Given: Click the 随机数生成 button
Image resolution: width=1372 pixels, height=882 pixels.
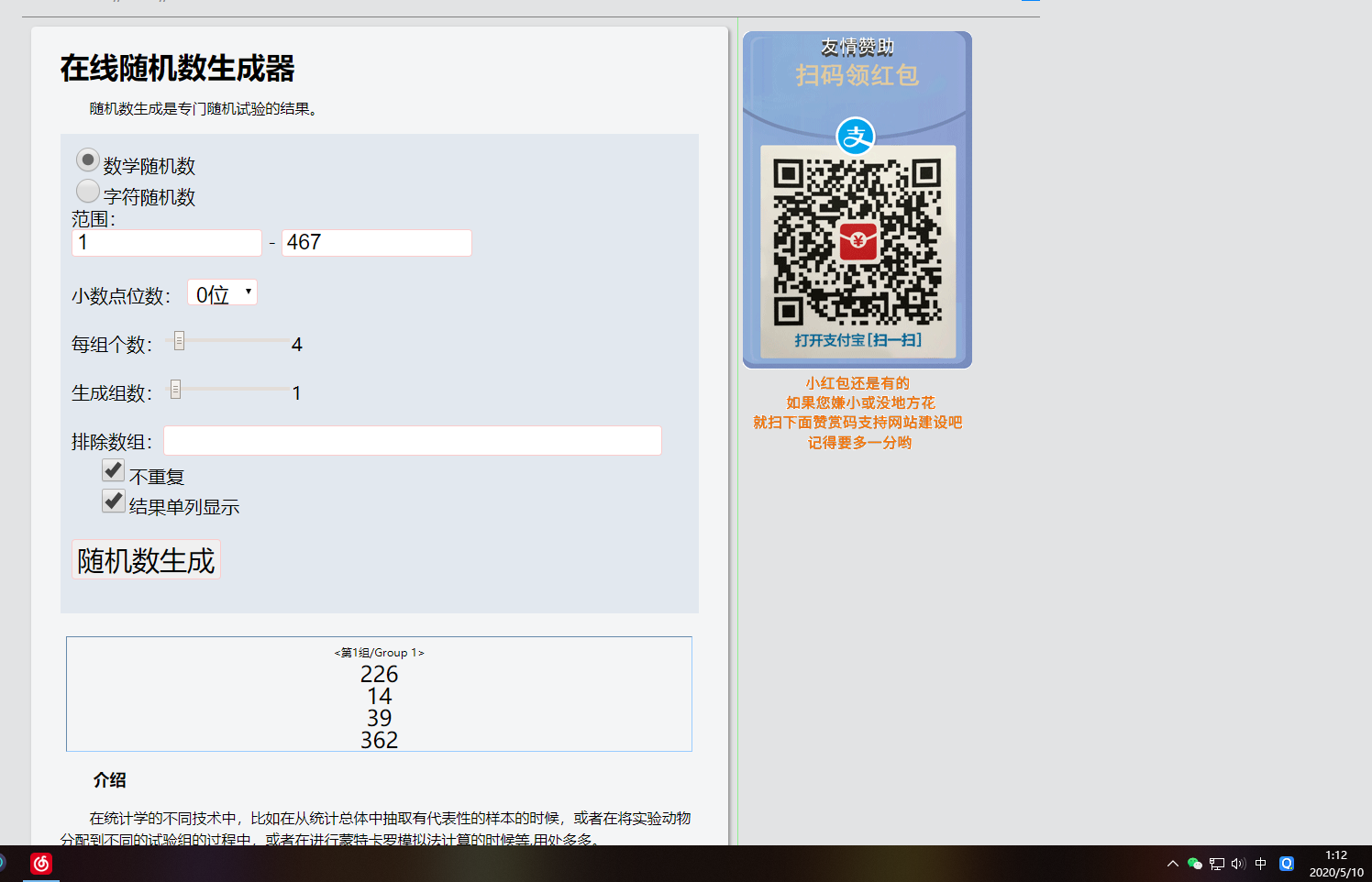Looking at the screenshot, I should point(146,559).
